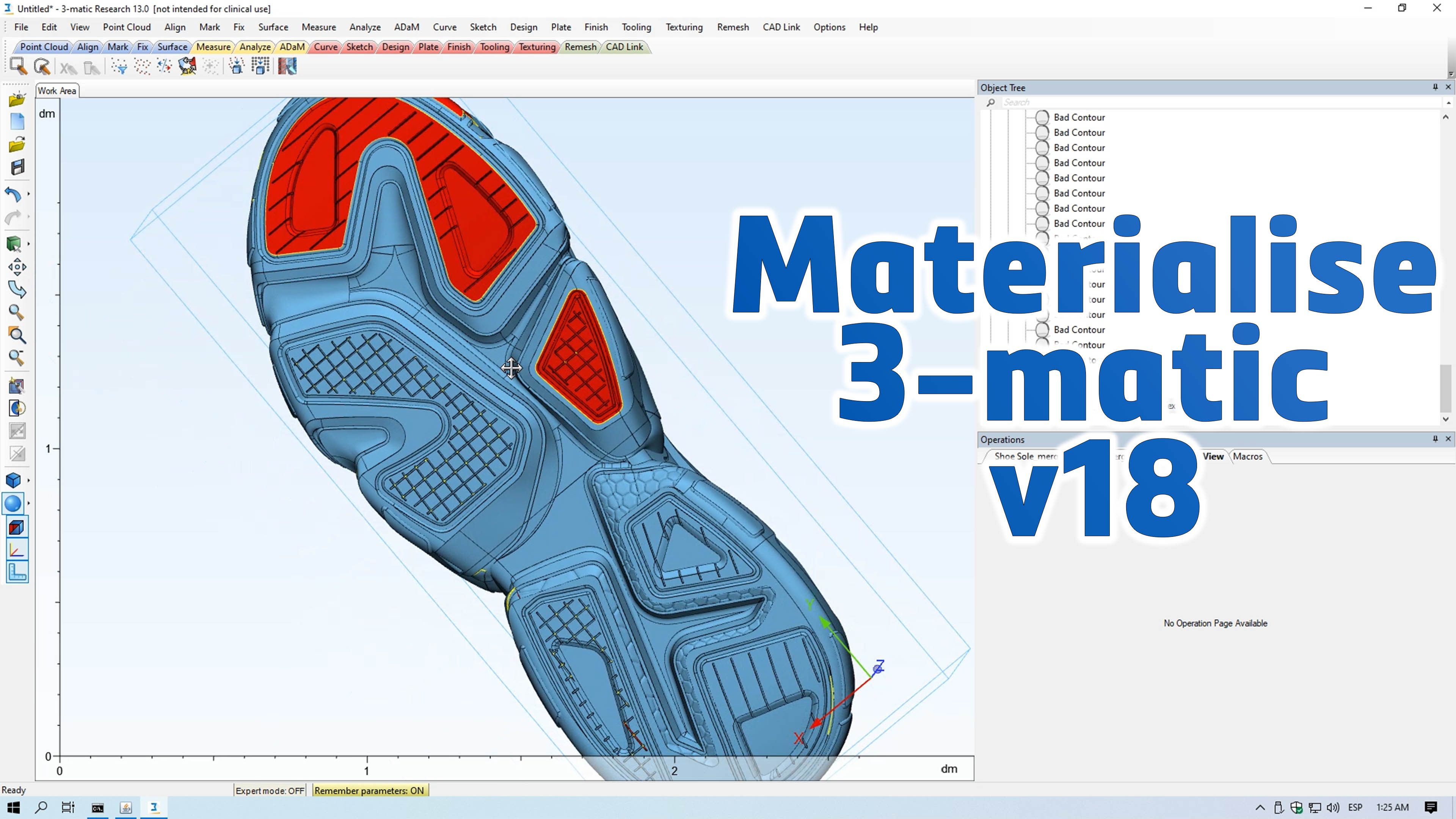
Task: Click the New project page icon
Action: 17,121
